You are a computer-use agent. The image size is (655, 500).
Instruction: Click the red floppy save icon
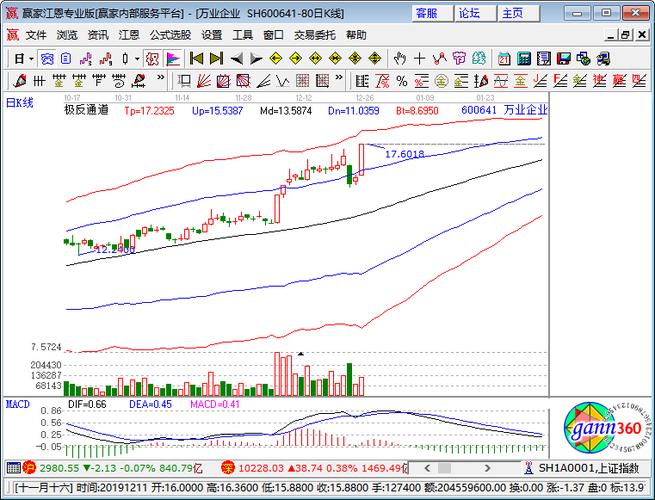pyautogui.click(x=564, y=59)
